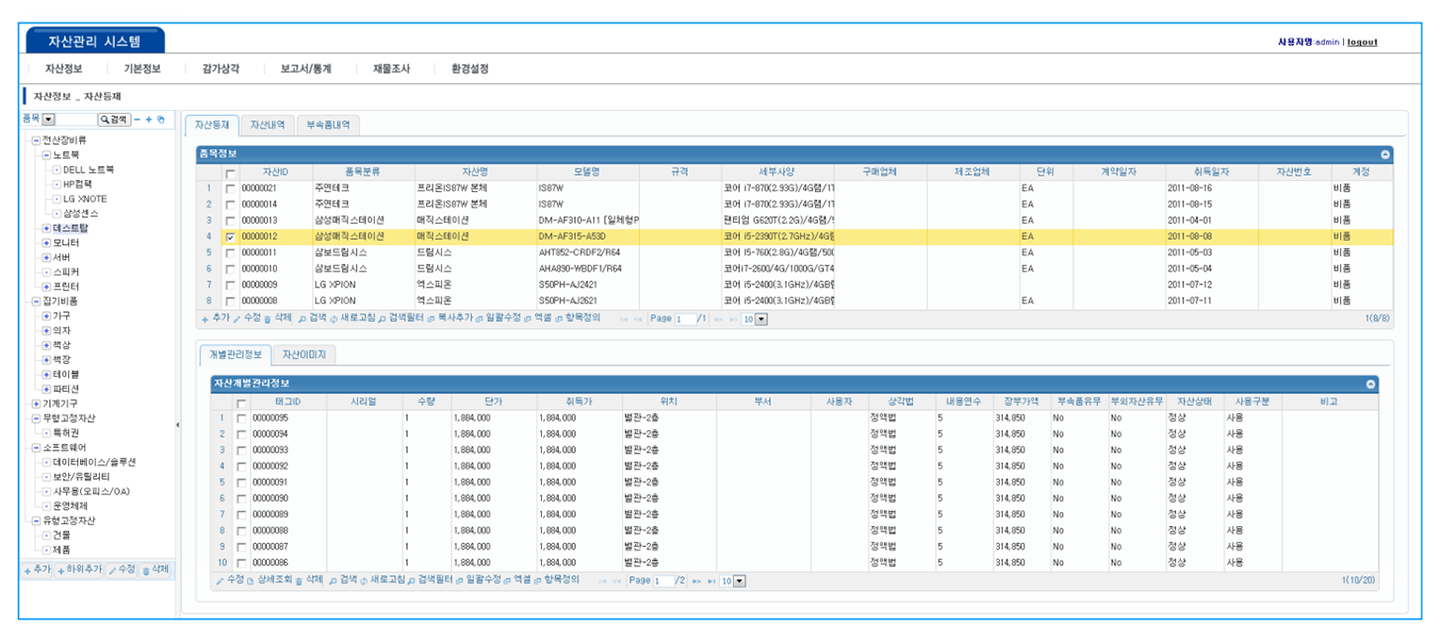
Task: Click 상세조회 icon in 자산개별관리정보 toolbar
Action: coord(251,580)
